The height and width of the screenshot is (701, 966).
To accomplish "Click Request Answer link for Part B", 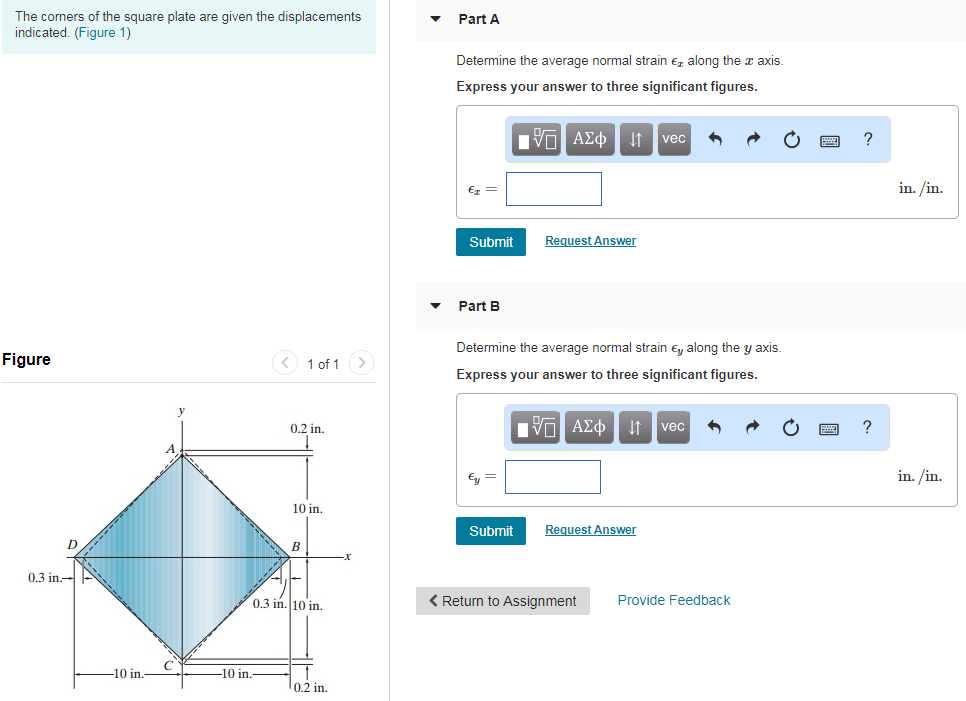I will tap(590, 530).
